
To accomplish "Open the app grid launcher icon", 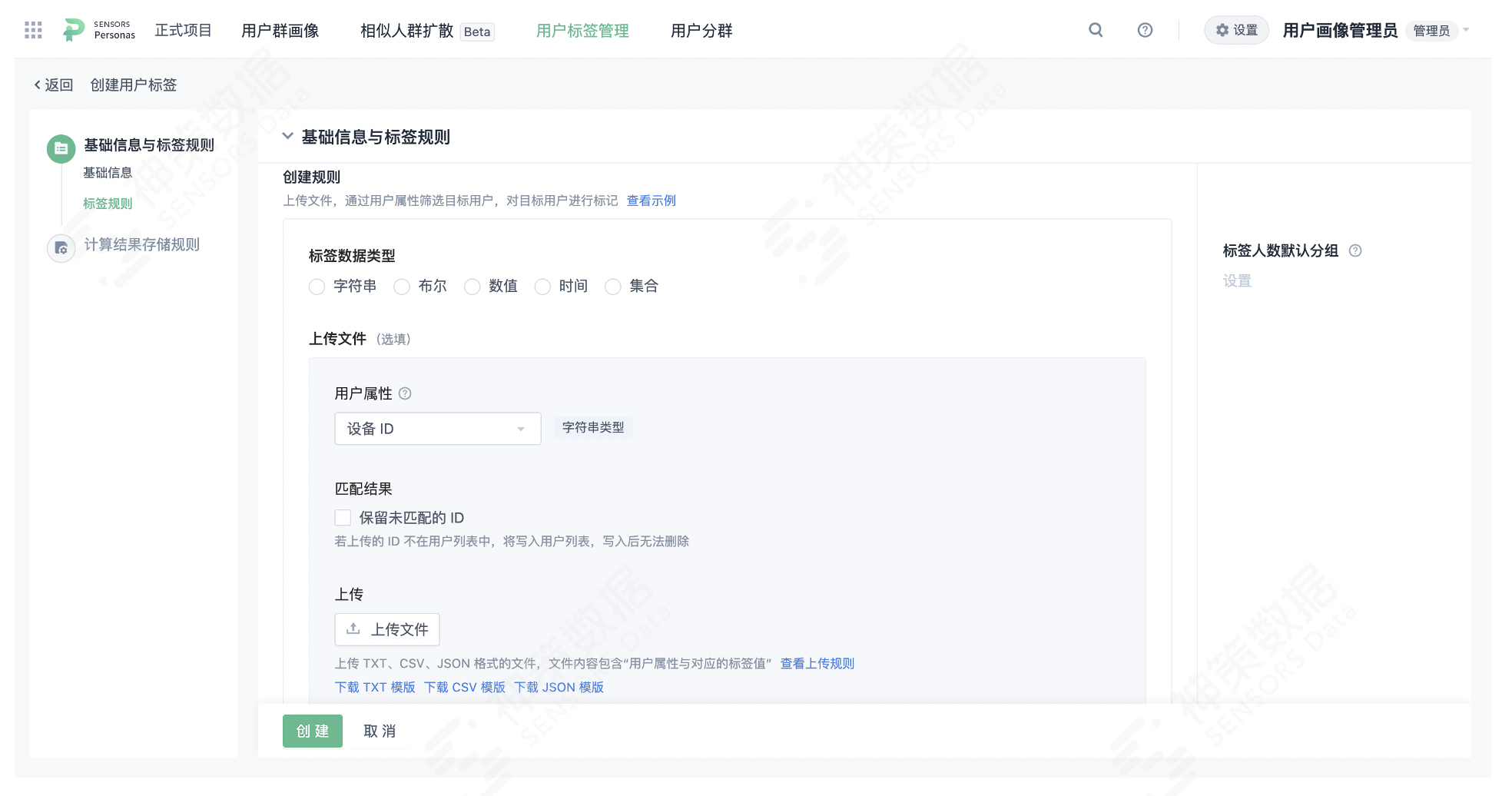I will (33, 30).
